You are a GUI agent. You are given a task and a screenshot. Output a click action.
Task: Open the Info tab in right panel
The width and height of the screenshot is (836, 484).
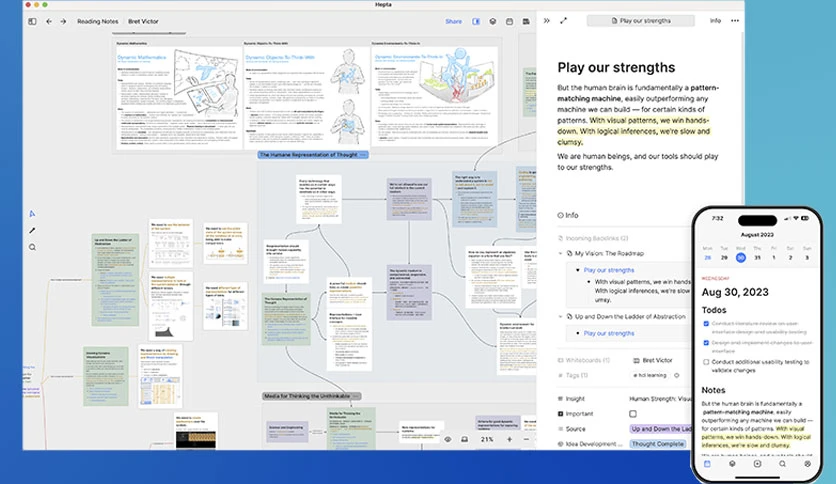click(715, 21)
